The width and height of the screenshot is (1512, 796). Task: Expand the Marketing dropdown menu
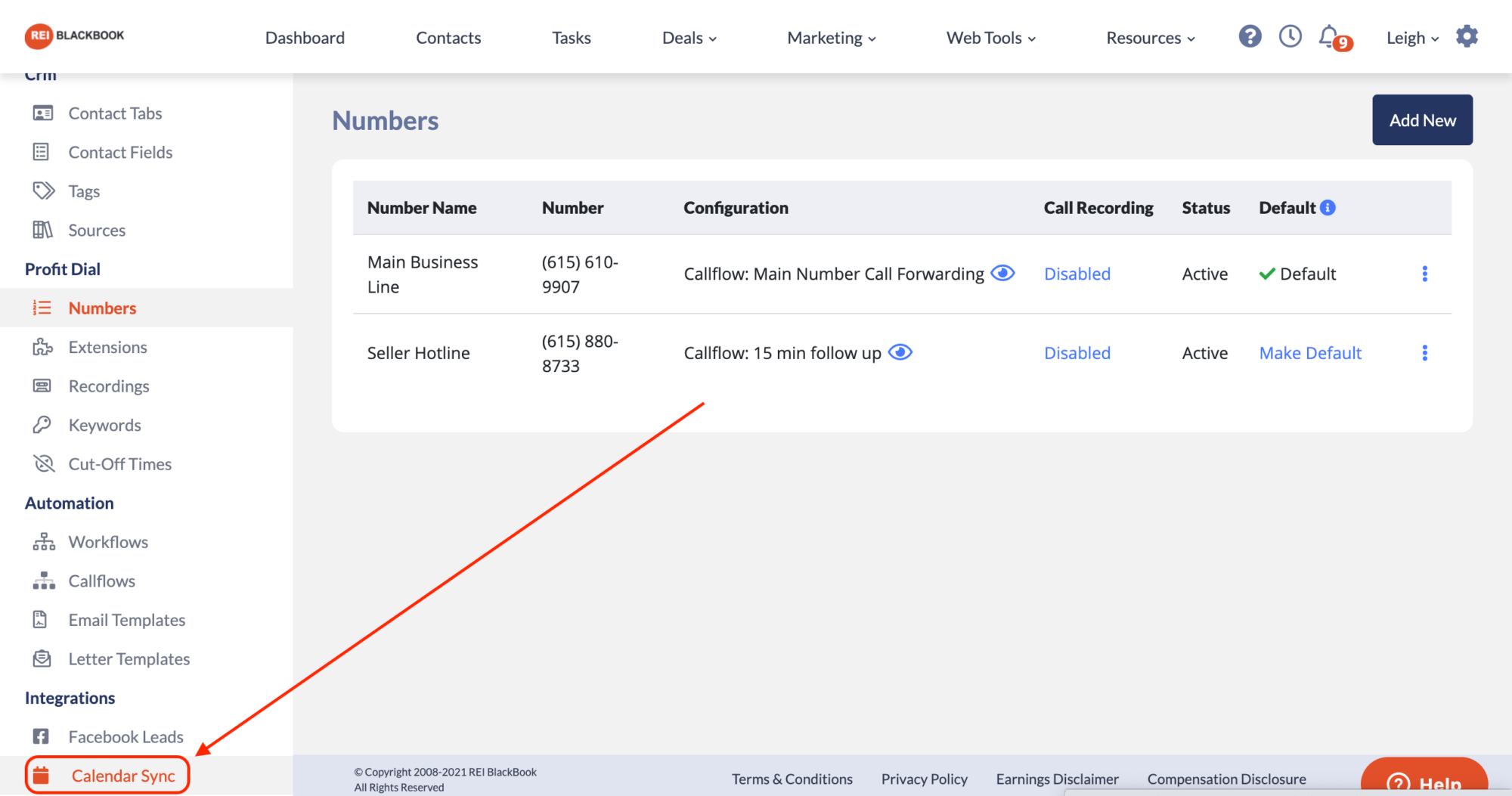coord(832,38)
